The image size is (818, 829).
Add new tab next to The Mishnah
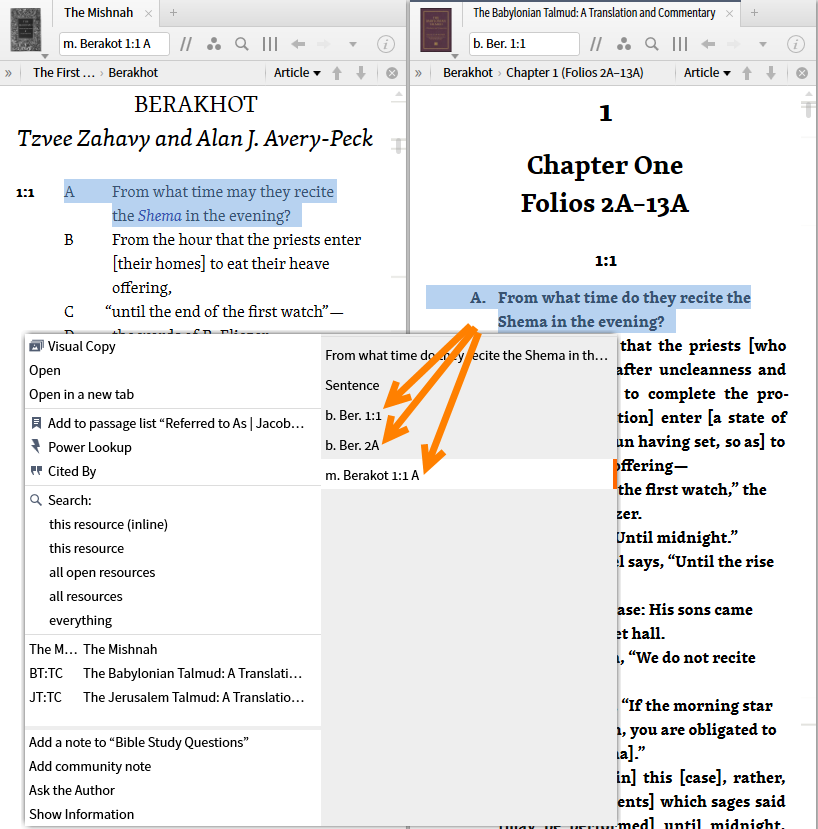point(173,13)
